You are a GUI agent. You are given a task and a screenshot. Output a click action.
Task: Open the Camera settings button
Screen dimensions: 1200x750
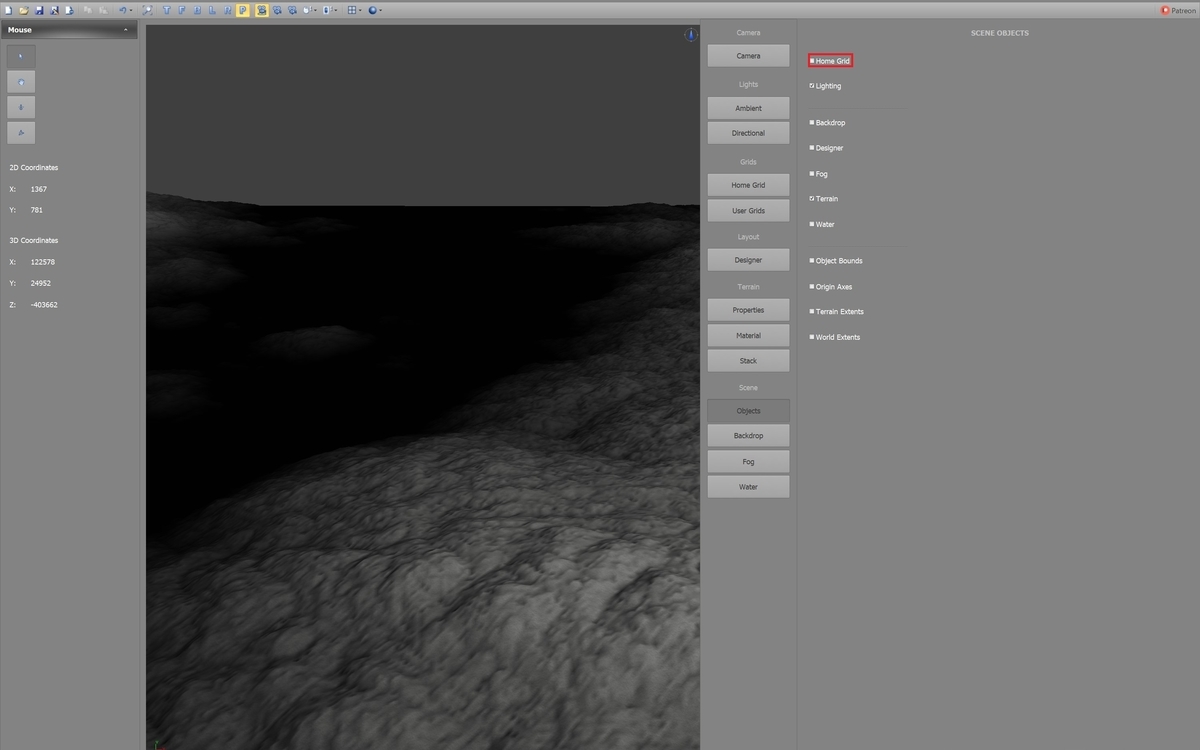pos(748,56)
